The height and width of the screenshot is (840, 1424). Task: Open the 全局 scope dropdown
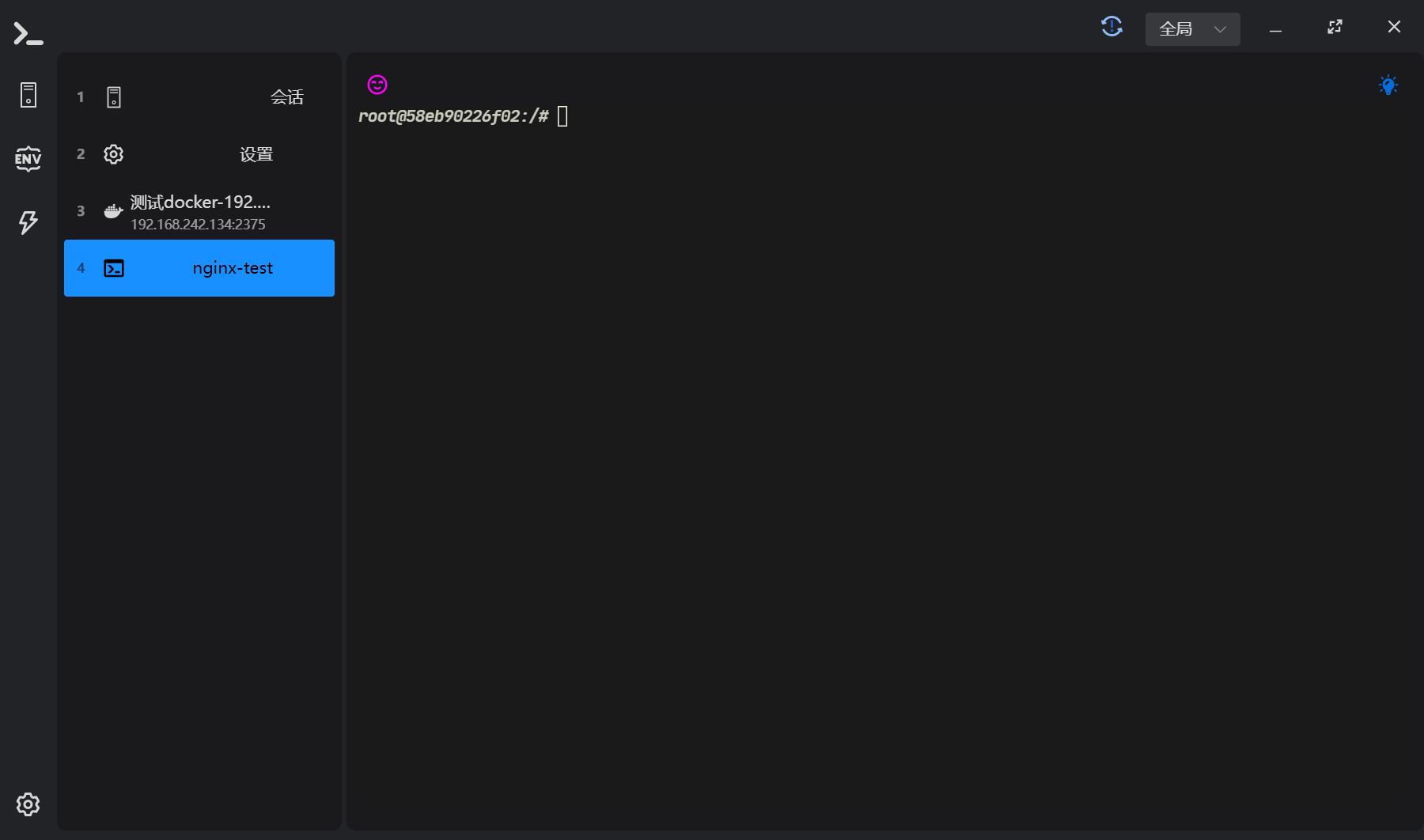(1176, 29)
